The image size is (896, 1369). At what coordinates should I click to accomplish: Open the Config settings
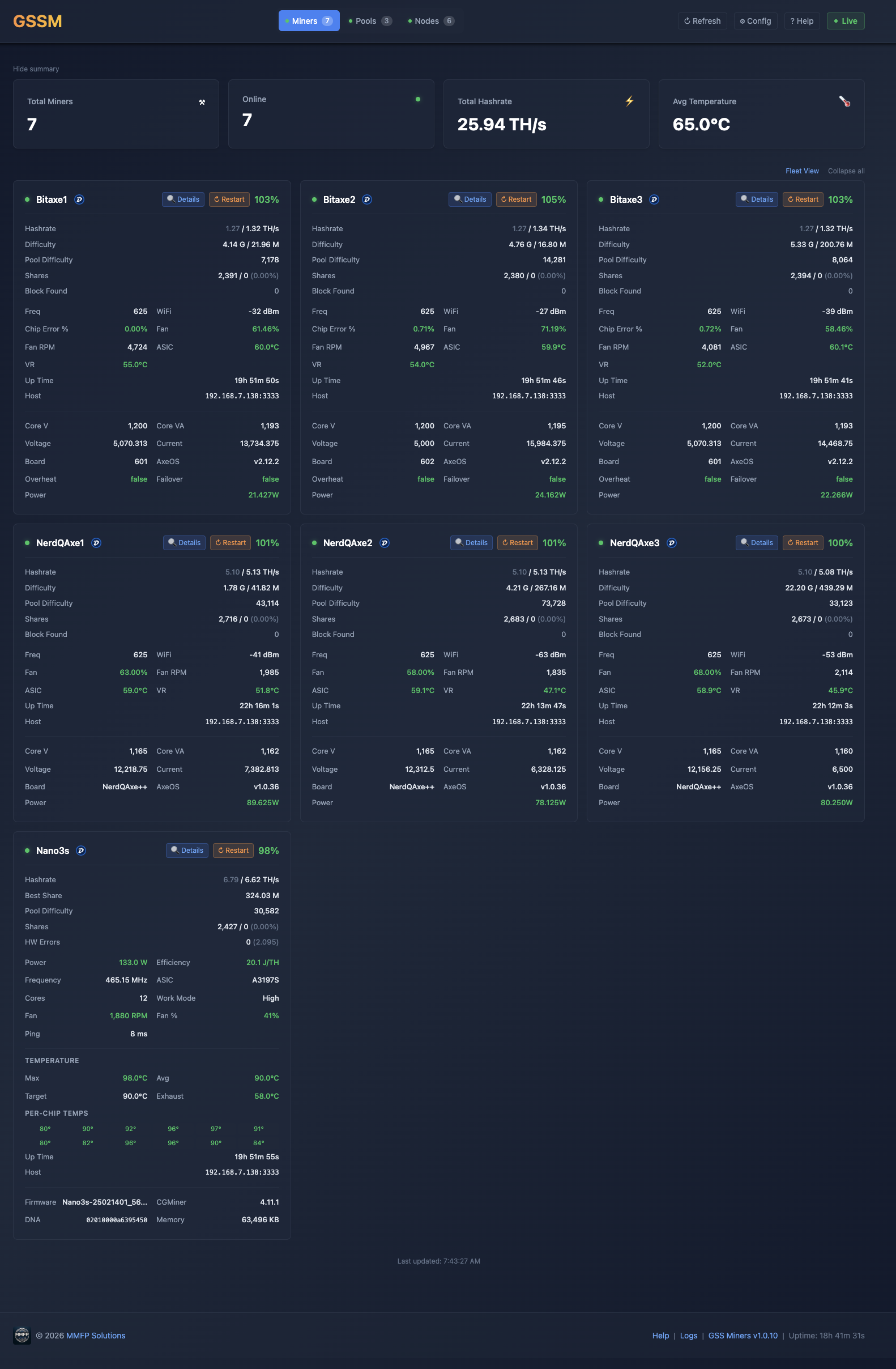(x=756, y=21)
